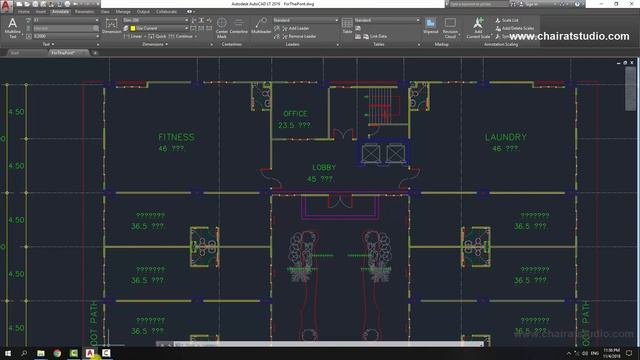Click the Plot icon in quick access toolbar
This screenshot has width=640, height=360.
(x=67, y=4)
